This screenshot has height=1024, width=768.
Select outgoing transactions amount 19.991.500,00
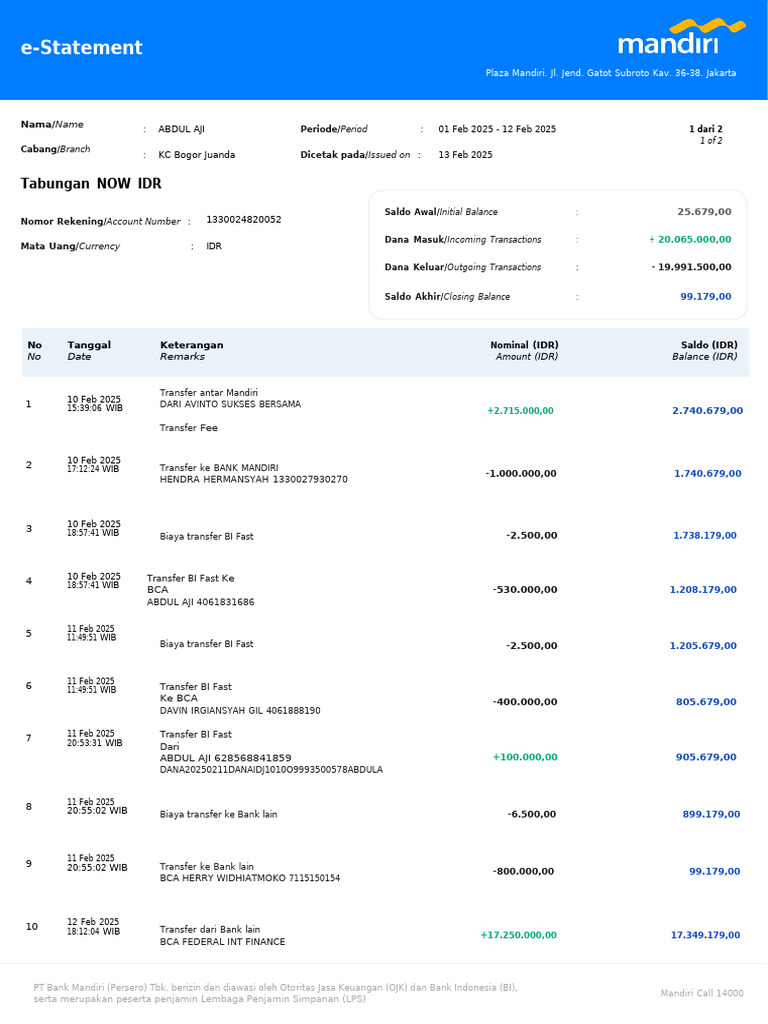pos(691,267)
